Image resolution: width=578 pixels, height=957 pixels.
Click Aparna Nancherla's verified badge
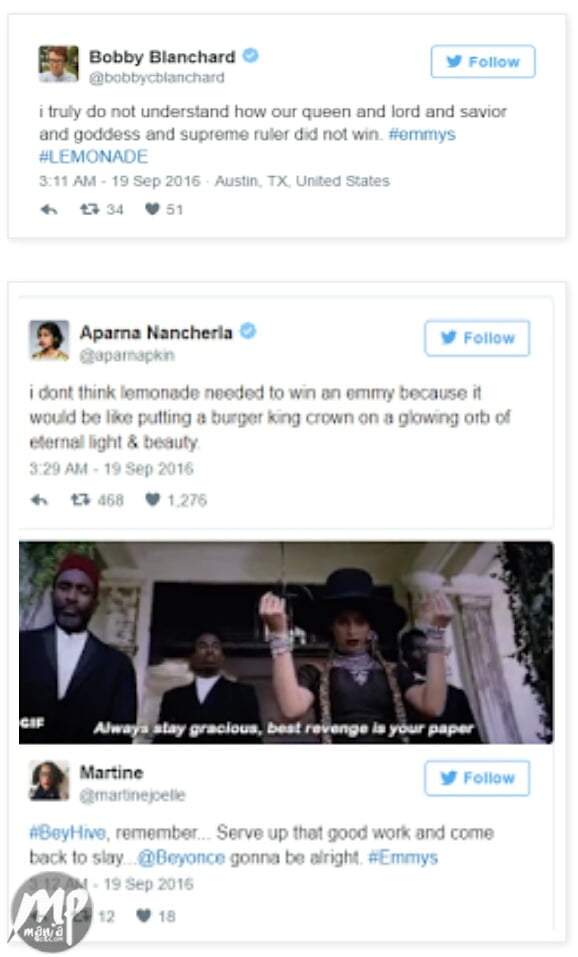[247, 331]
